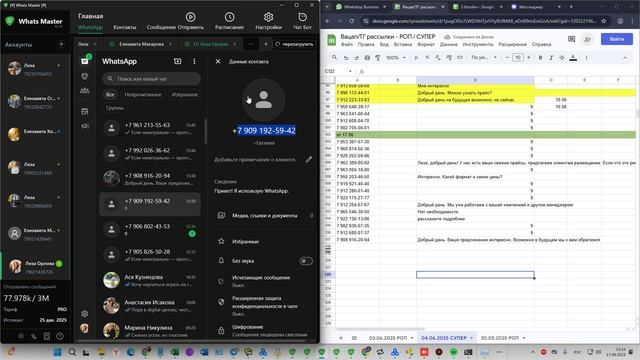Increase font size with plus button

(x=529, y=58)
